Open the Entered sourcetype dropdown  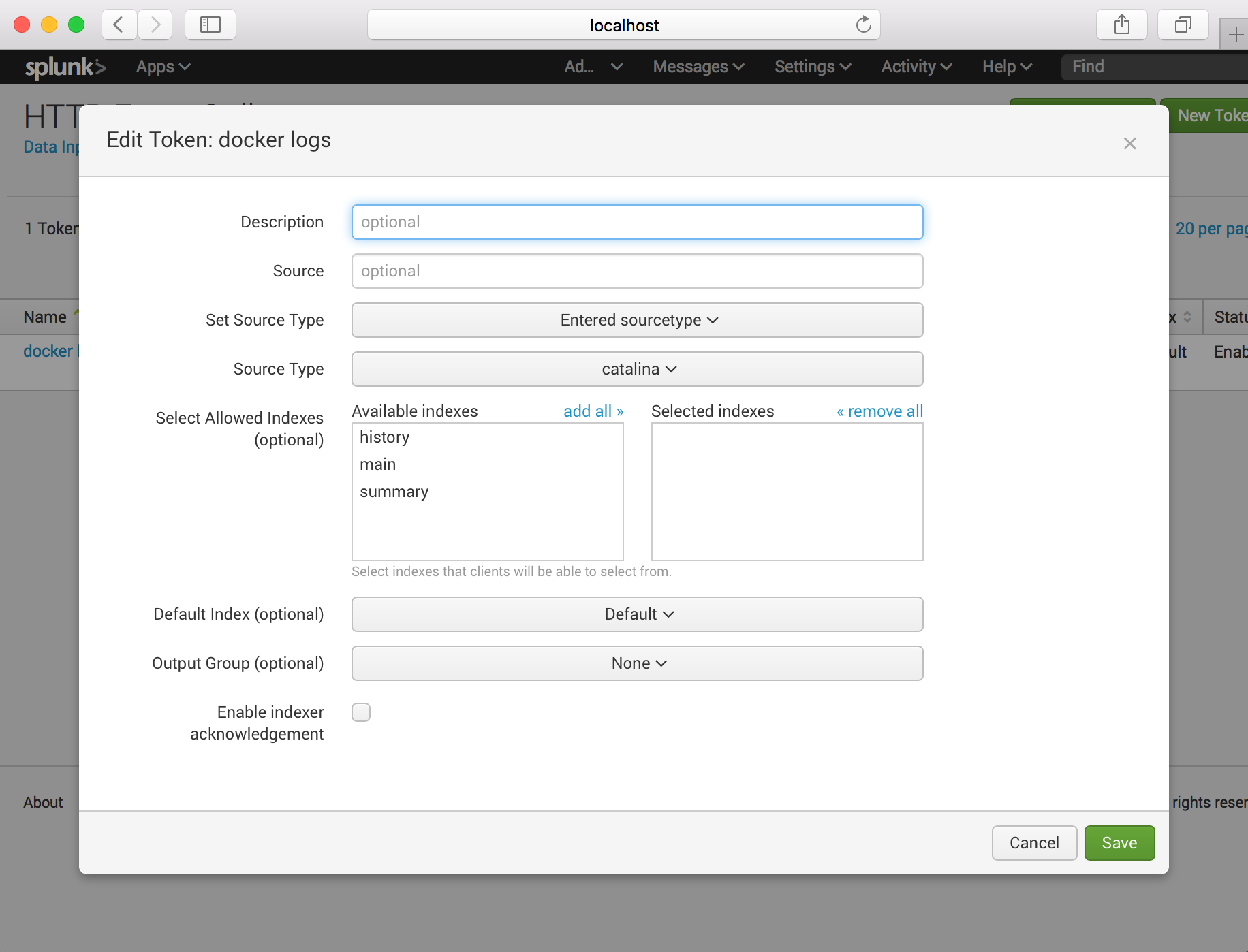tap(637, 320)
